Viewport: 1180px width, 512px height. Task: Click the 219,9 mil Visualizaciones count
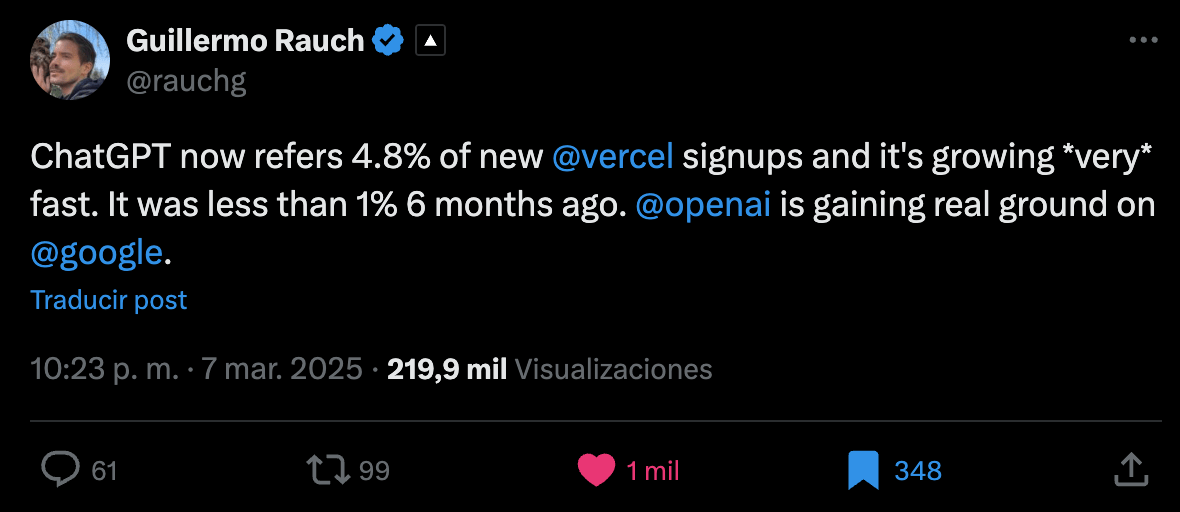click(x=550, y=369)
